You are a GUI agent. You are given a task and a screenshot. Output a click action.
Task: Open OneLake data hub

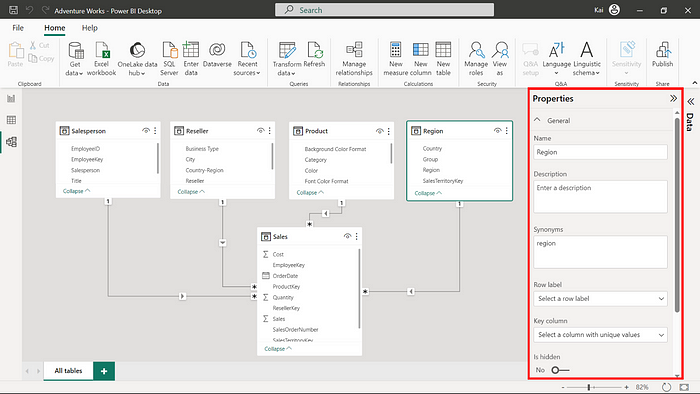(137, 58)
